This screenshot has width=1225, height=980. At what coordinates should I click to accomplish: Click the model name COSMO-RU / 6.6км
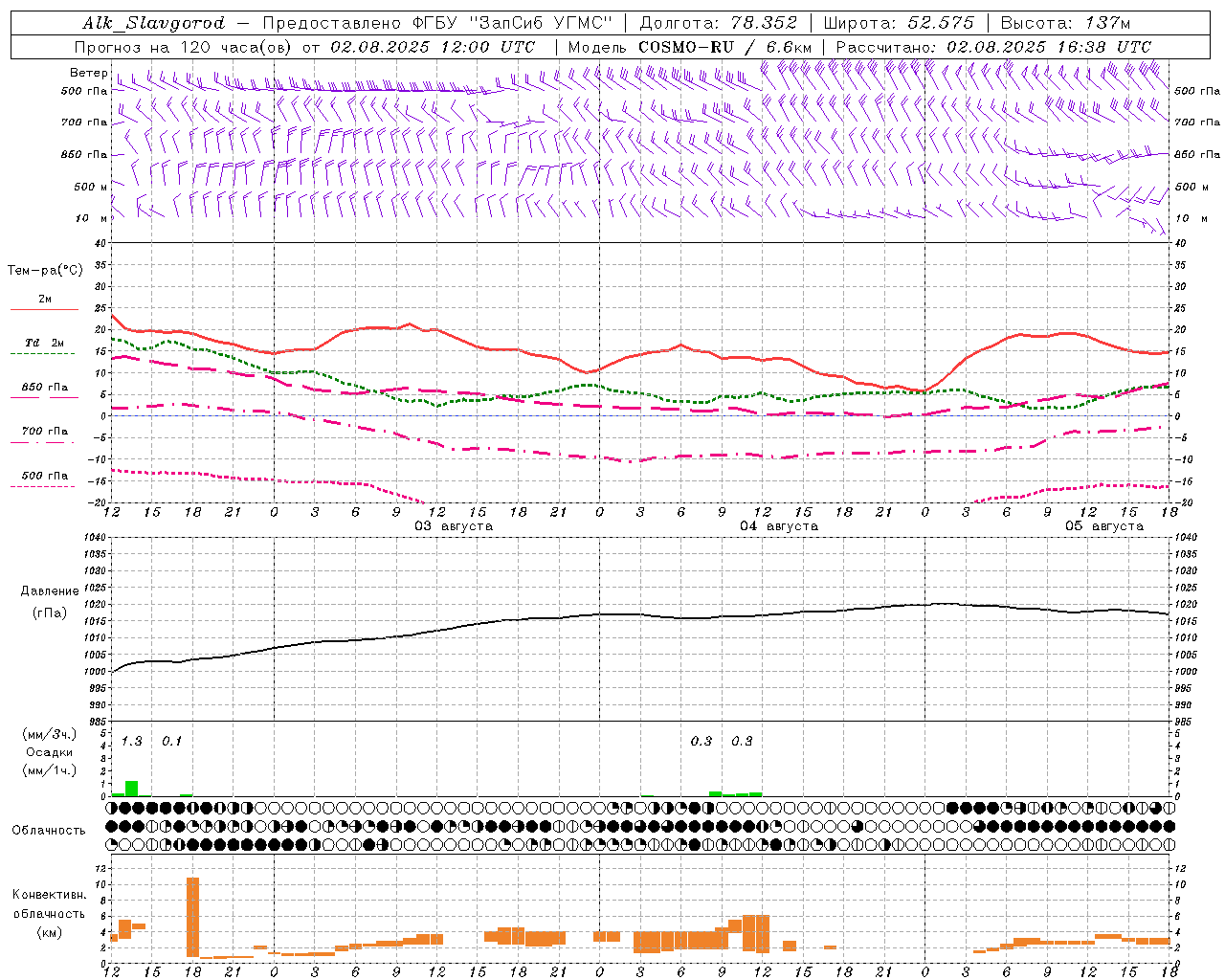725,47
